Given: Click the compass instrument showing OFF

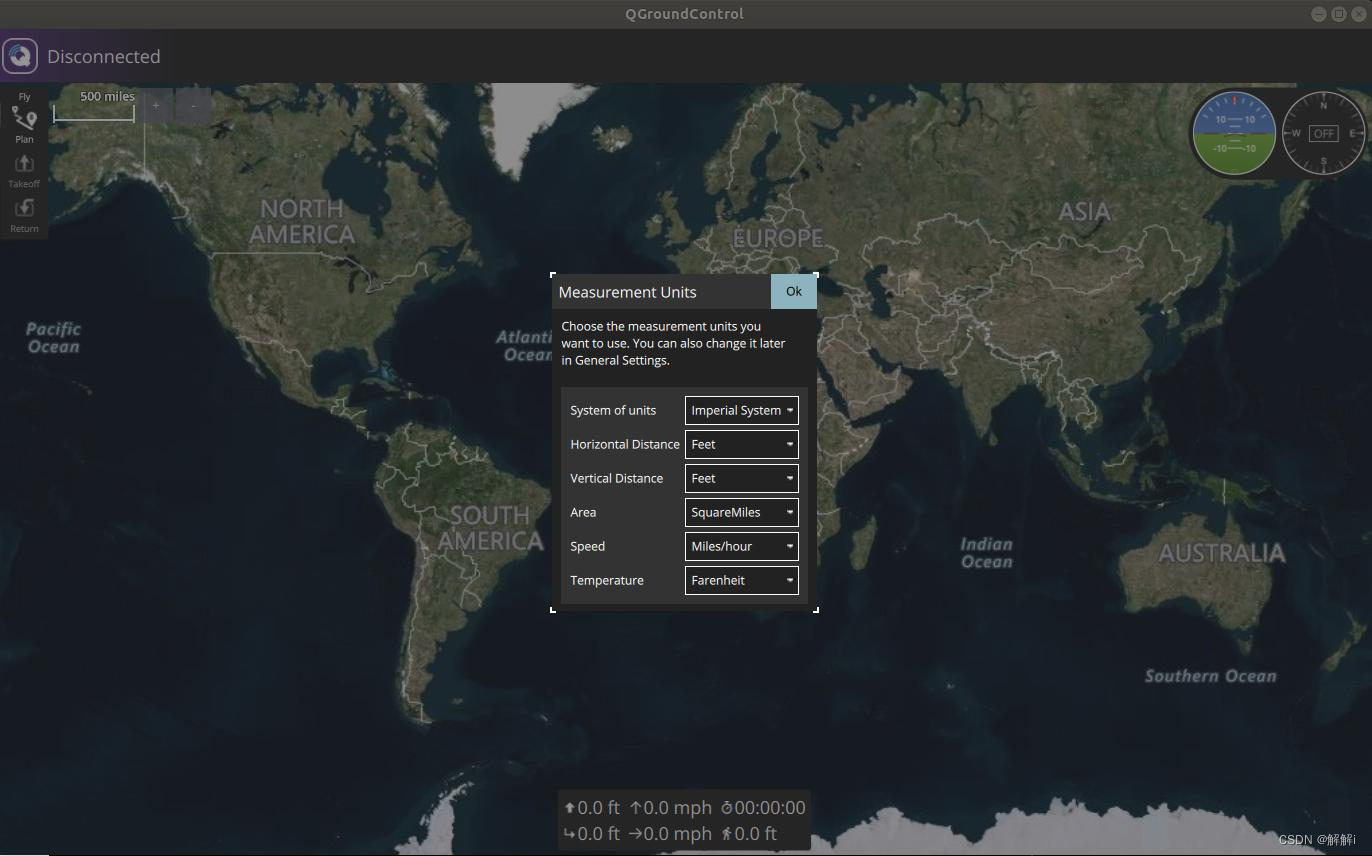Looking at the screenshot, I should point(1324,133).
